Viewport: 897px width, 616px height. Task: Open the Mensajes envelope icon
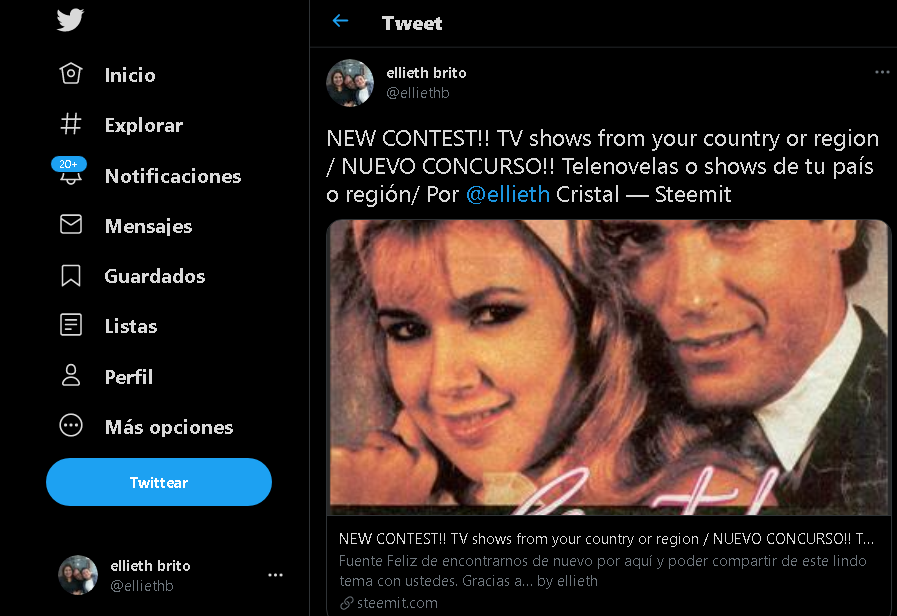tap(71, 224)
